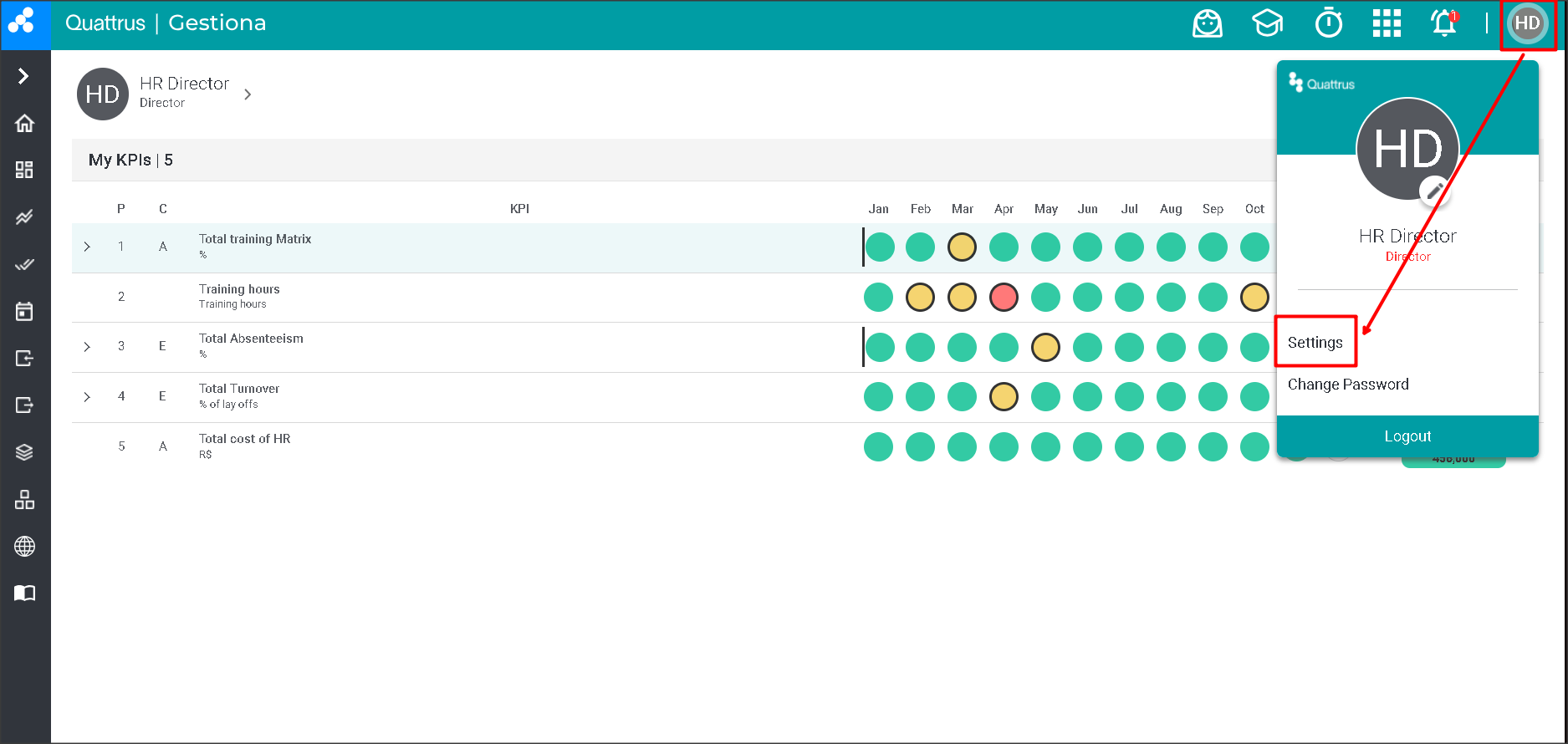Viewport: 1568px width, 744px height.
Task: Click the HD avatar in top right
Action: [1527, 23]
